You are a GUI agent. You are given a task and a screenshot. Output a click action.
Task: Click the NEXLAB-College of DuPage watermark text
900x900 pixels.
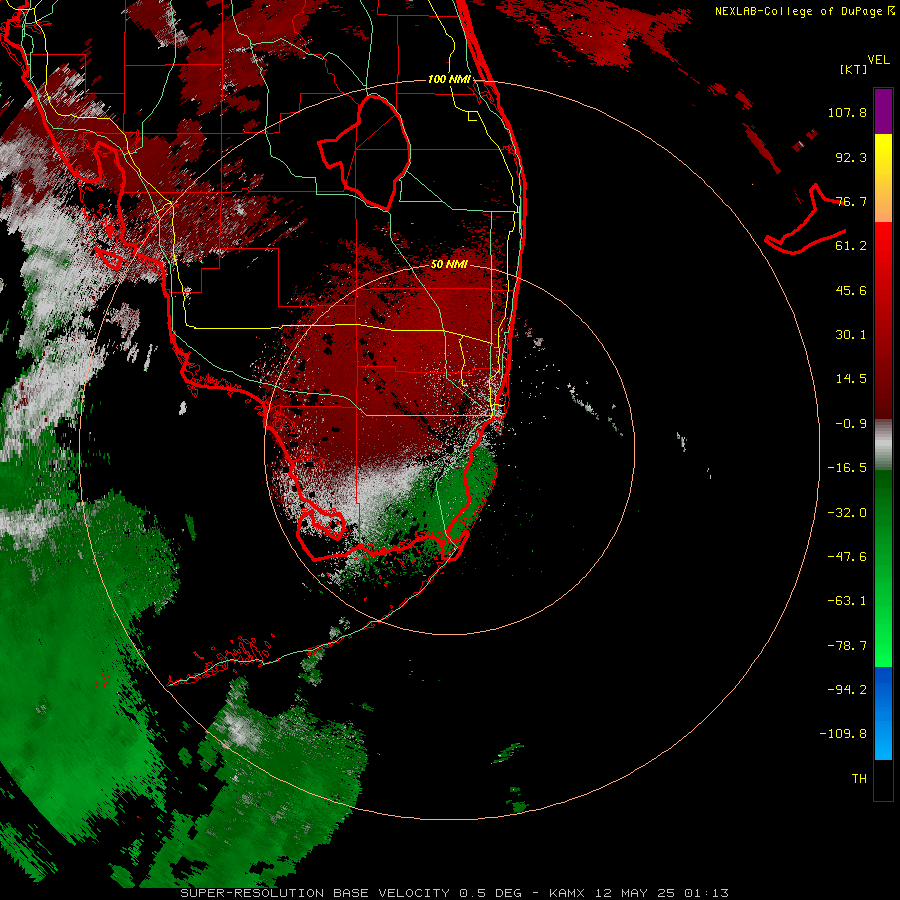pyautogui.click(x=804, y=11)
